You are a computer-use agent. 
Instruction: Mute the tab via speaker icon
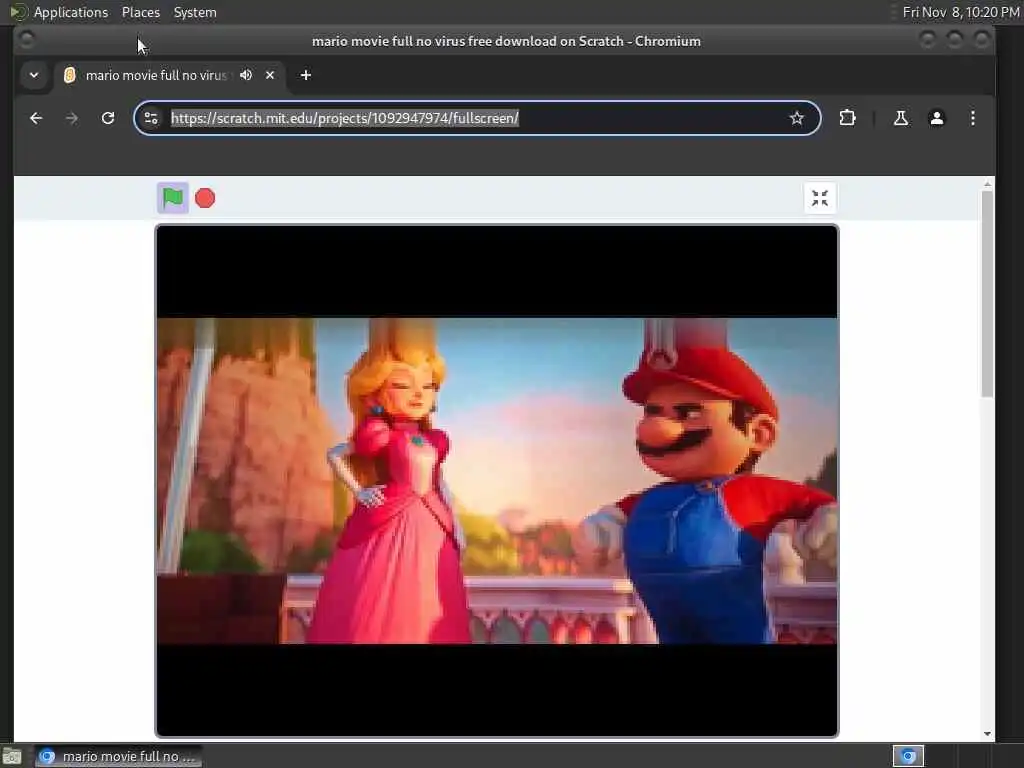pyautogui.click(x=246, y=75)
